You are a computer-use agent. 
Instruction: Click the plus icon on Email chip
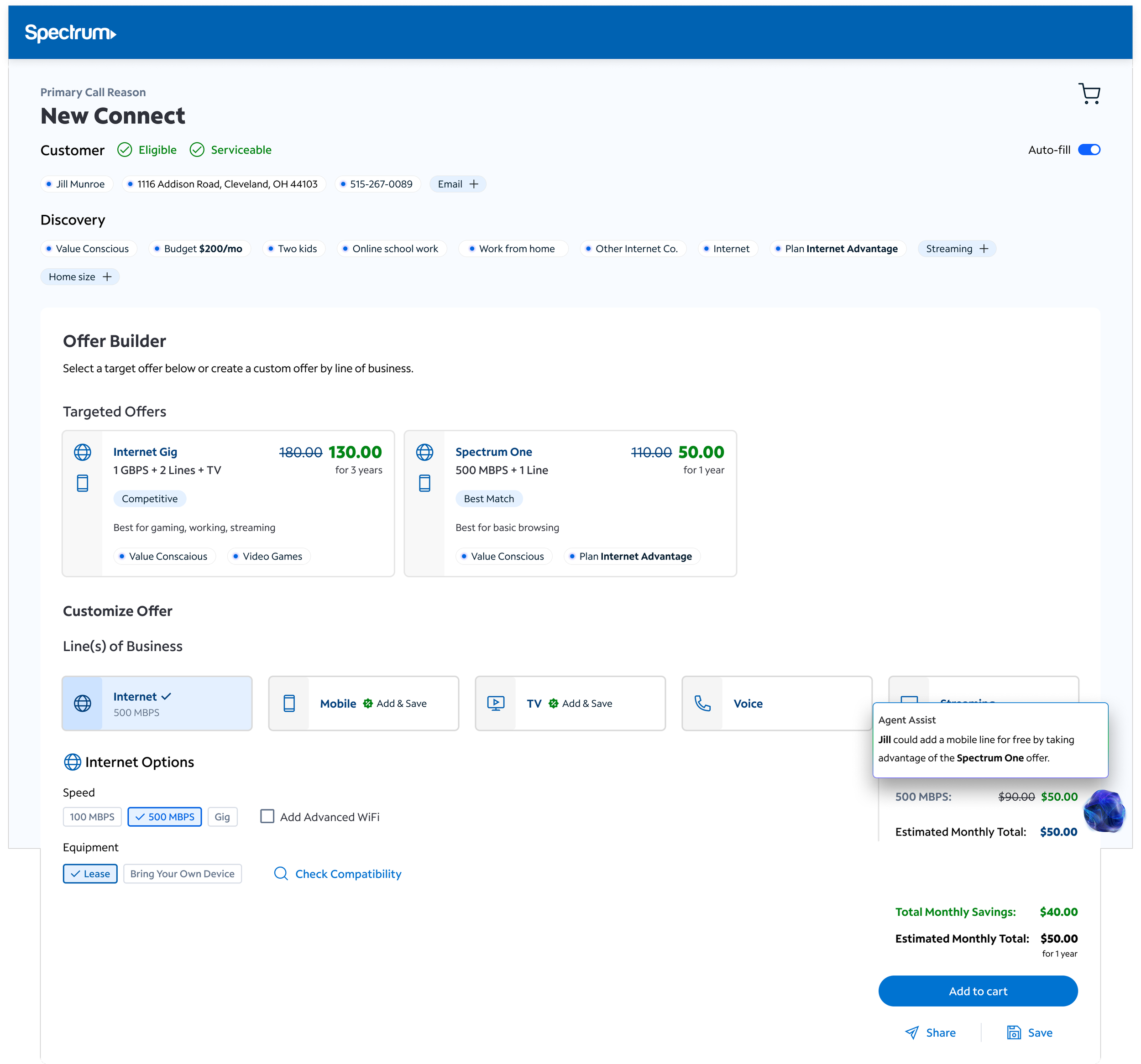[473, 184]
